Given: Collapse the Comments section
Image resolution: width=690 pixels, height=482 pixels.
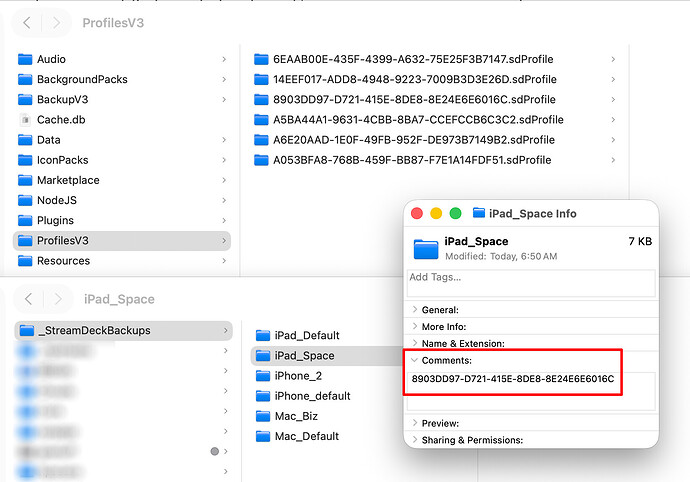Looking at the screenshot, I should pos(415,360).
